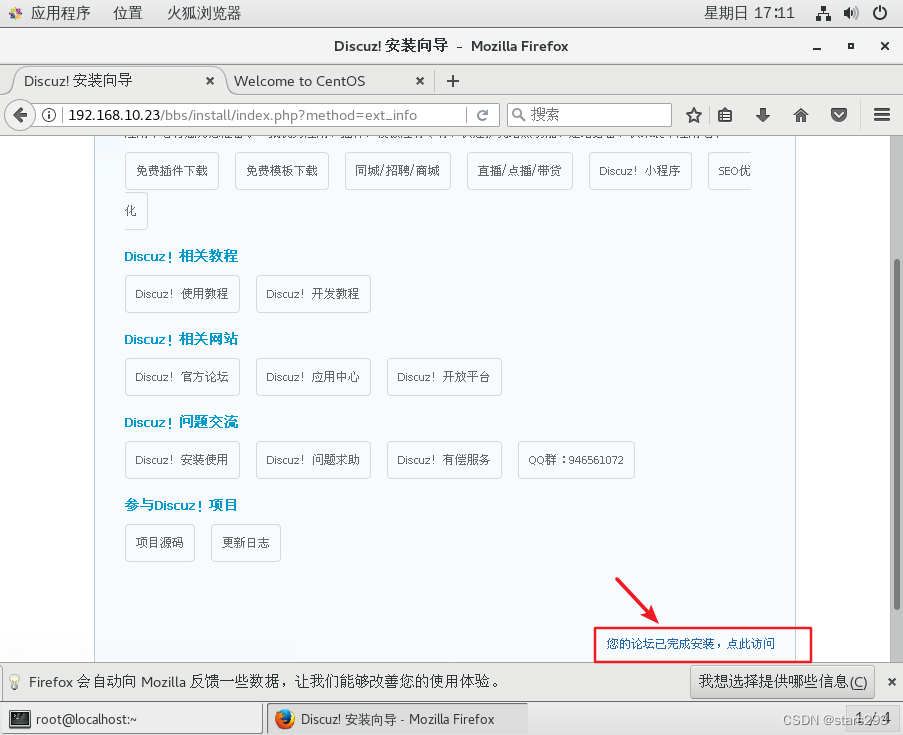
Task: Click the Firefox icon in the bottom taskbar
Action: (x=284, y=719)
